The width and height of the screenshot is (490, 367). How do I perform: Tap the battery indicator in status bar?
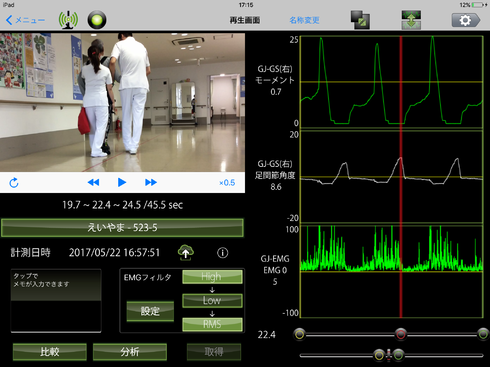click(x=477, y=5)
